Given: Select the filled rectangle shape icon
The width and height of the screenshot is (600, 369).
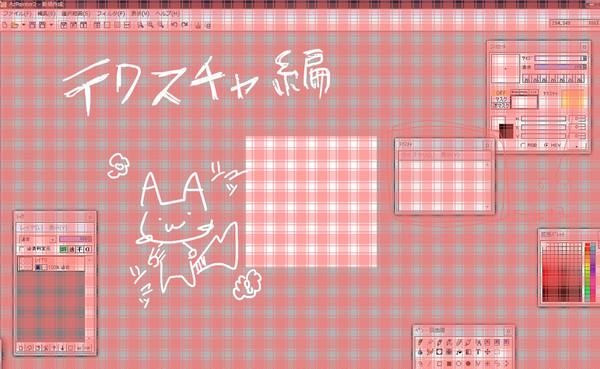Looking at the screenshot, I should (x=449, y=363).
